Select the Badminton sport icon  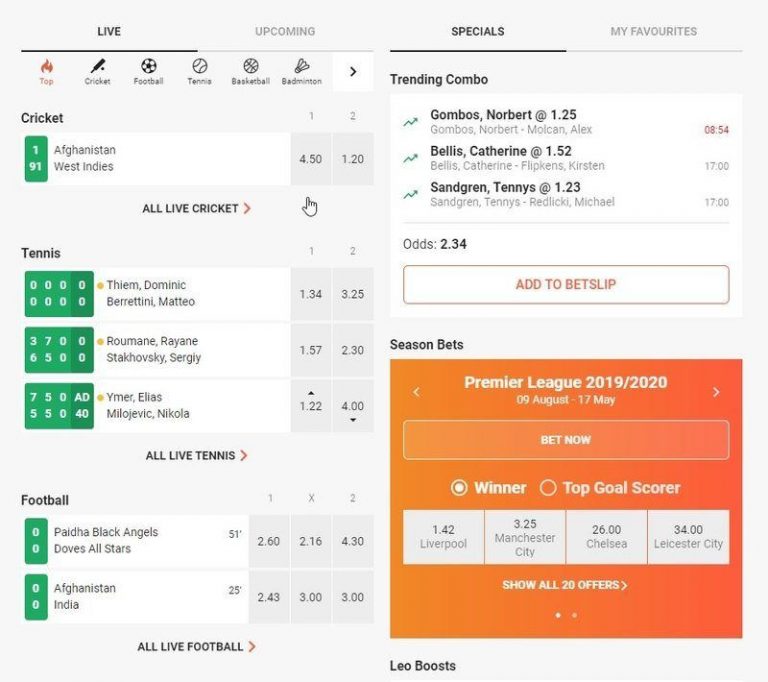tap(301, 68)
